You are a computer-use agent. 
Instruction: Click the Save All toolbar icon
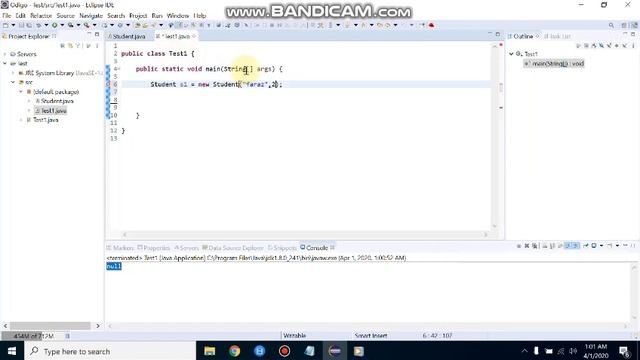point(29,25)
